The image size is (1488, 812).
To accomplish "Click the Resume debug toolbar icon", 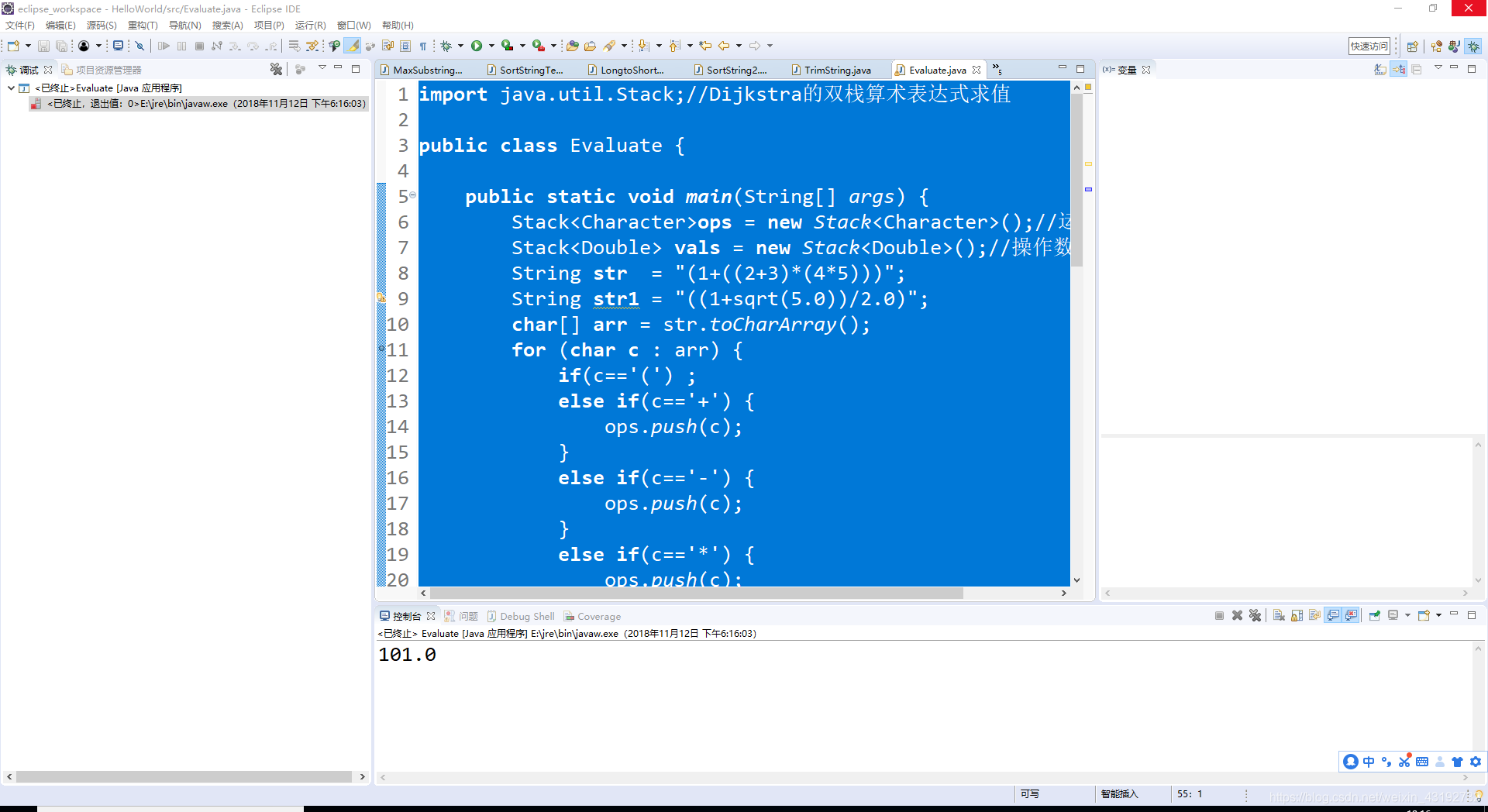I will coord(164,46).
